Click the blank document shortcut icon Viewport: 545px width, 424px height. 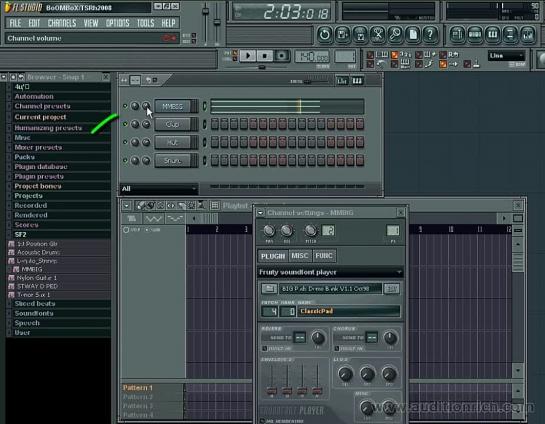pyautogui.click(x=413, y=34)
